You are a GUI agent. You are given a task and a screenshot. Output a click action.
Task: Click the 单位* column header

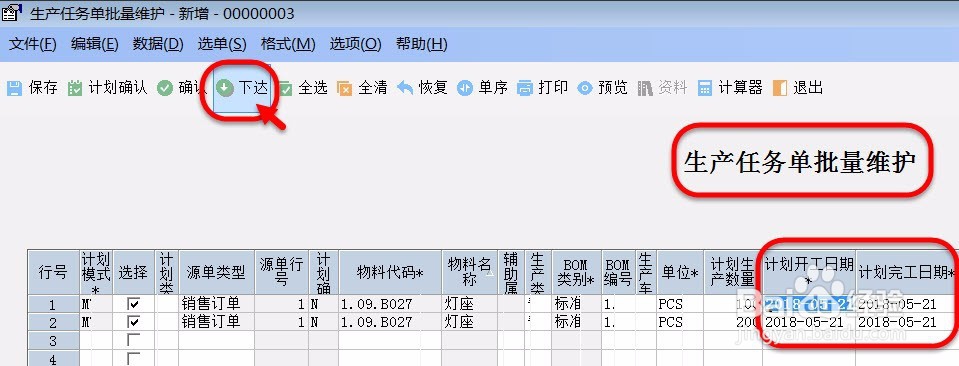679,272
